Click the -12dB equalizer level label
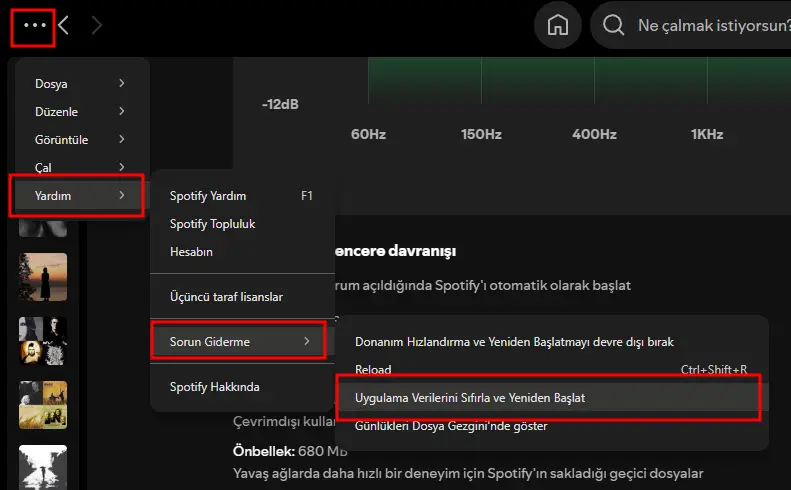This screenshot has height=490, width=791. pos(280,104)
